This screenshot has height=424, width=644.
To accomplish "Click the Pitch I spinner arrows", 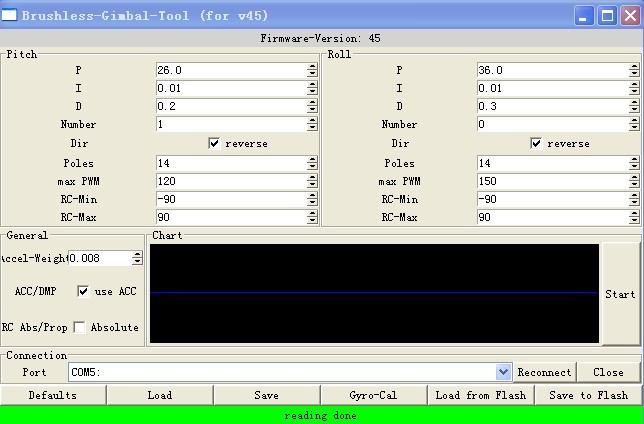I will [x=312, y=88].
